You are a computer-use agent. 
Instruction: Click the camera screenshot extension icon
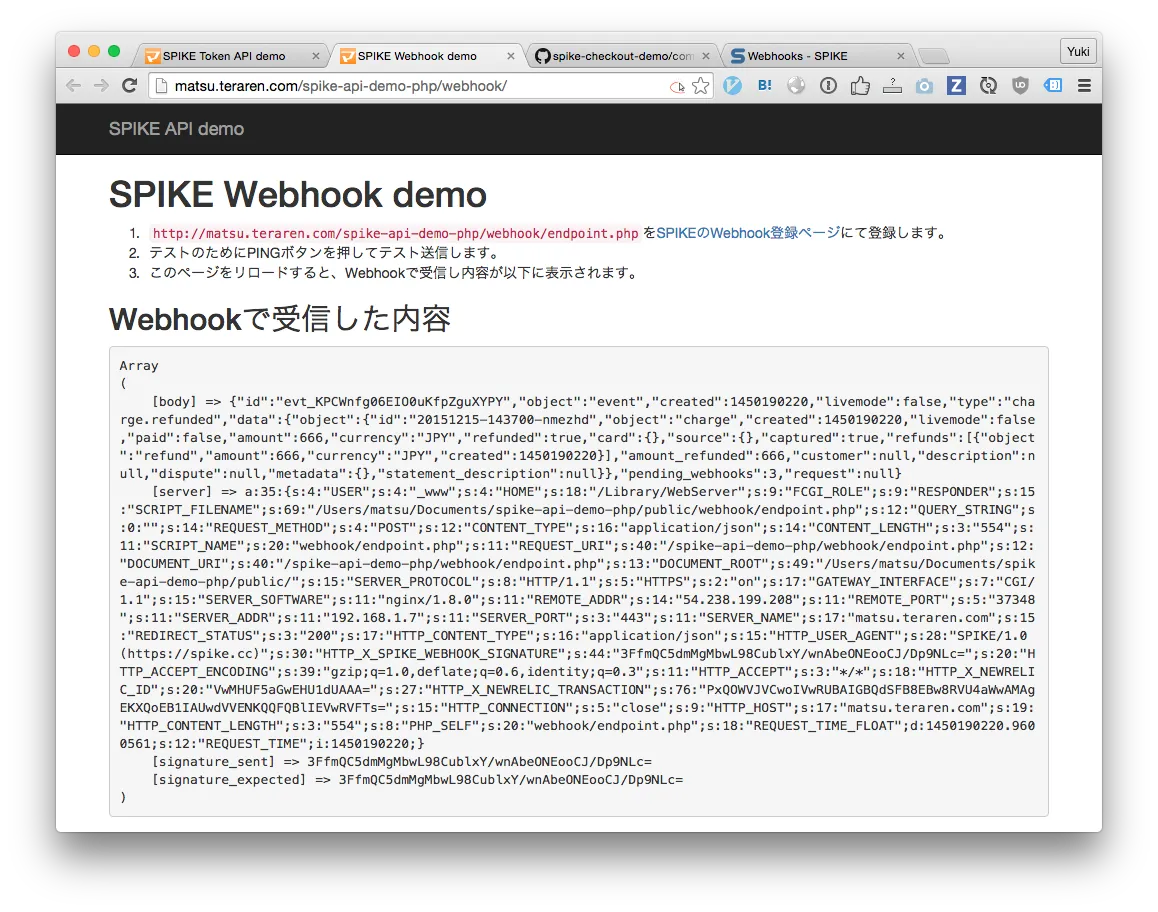coord(924,86)
